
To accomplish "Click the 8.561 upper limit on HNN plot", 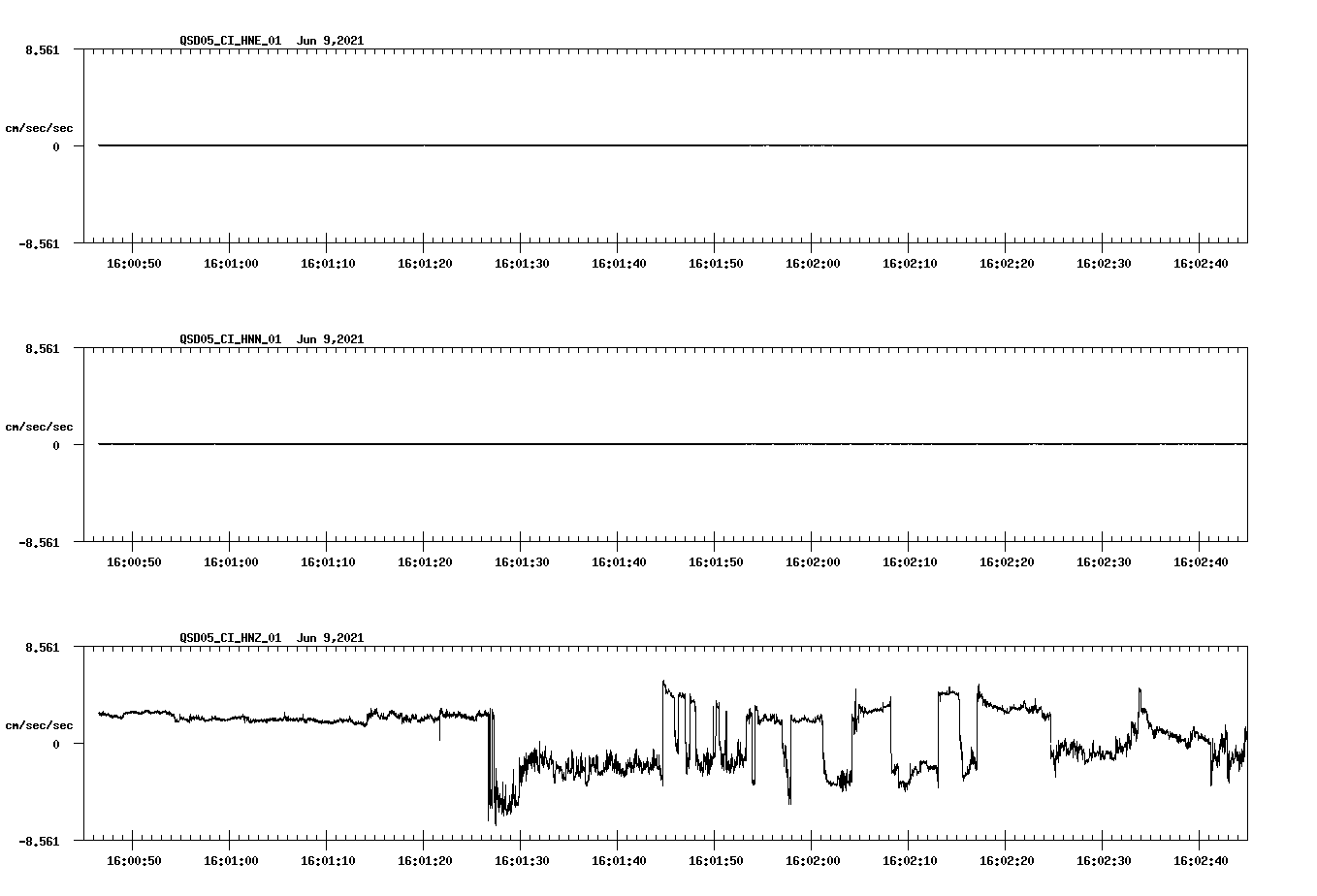I will pos(43,348).
